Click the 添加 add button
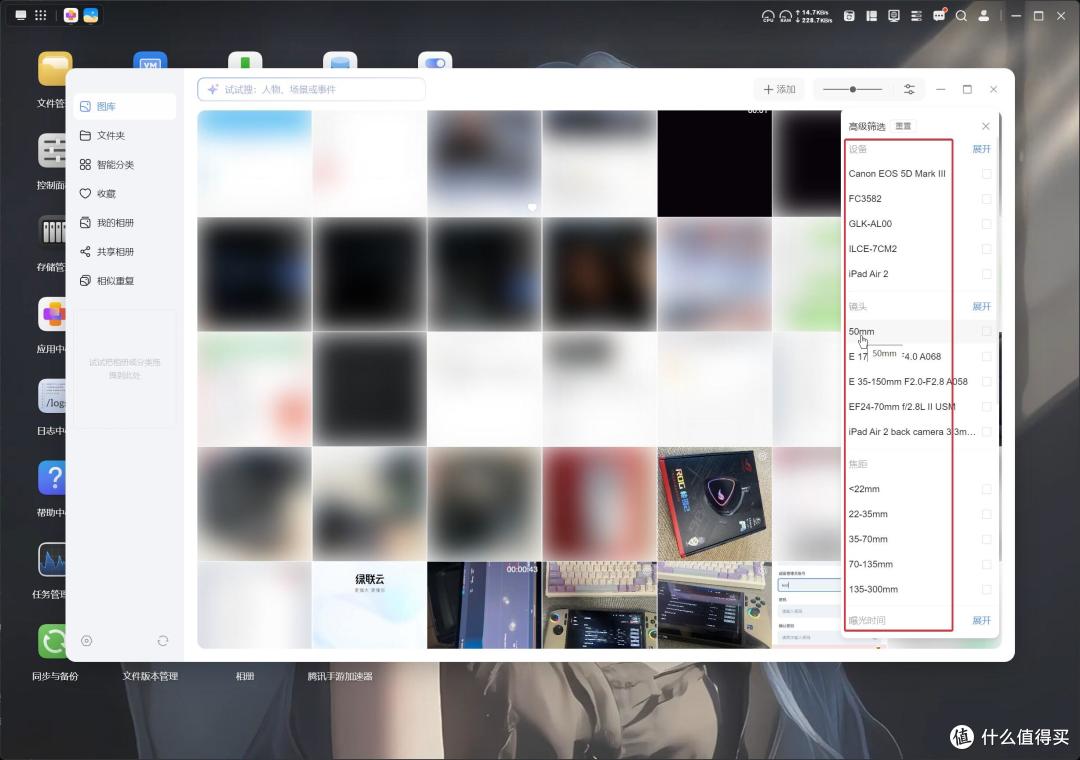This screenshot has height=760, width=1080. point(780,90)
